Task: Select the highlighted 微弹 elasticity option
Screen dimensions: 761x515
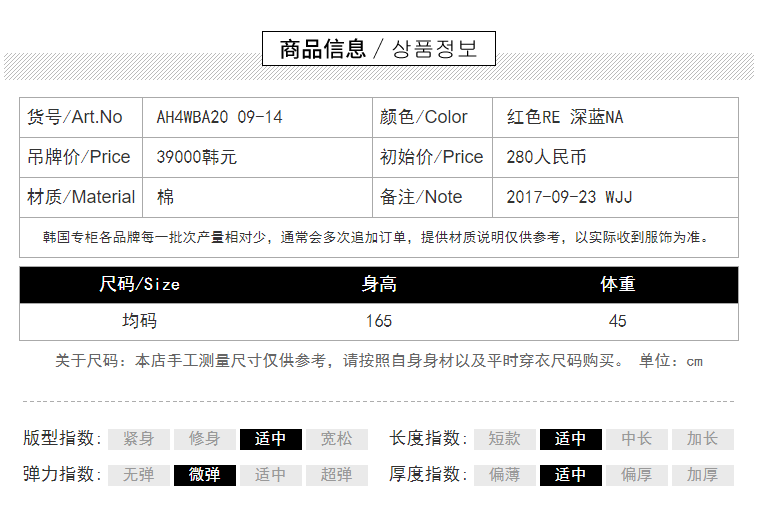Action: pos(204,475)
